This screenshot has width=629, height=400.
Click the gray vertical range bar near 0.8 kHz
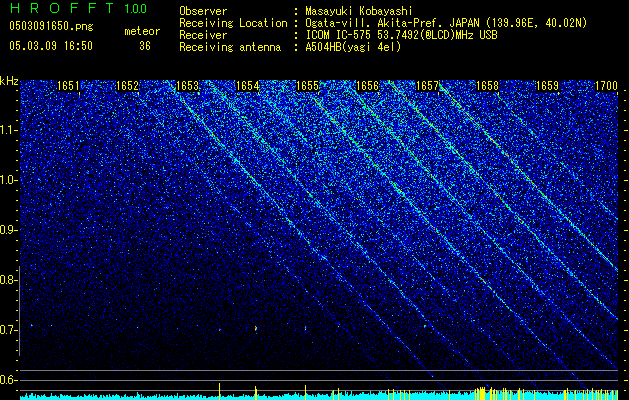tap(19, 311)
